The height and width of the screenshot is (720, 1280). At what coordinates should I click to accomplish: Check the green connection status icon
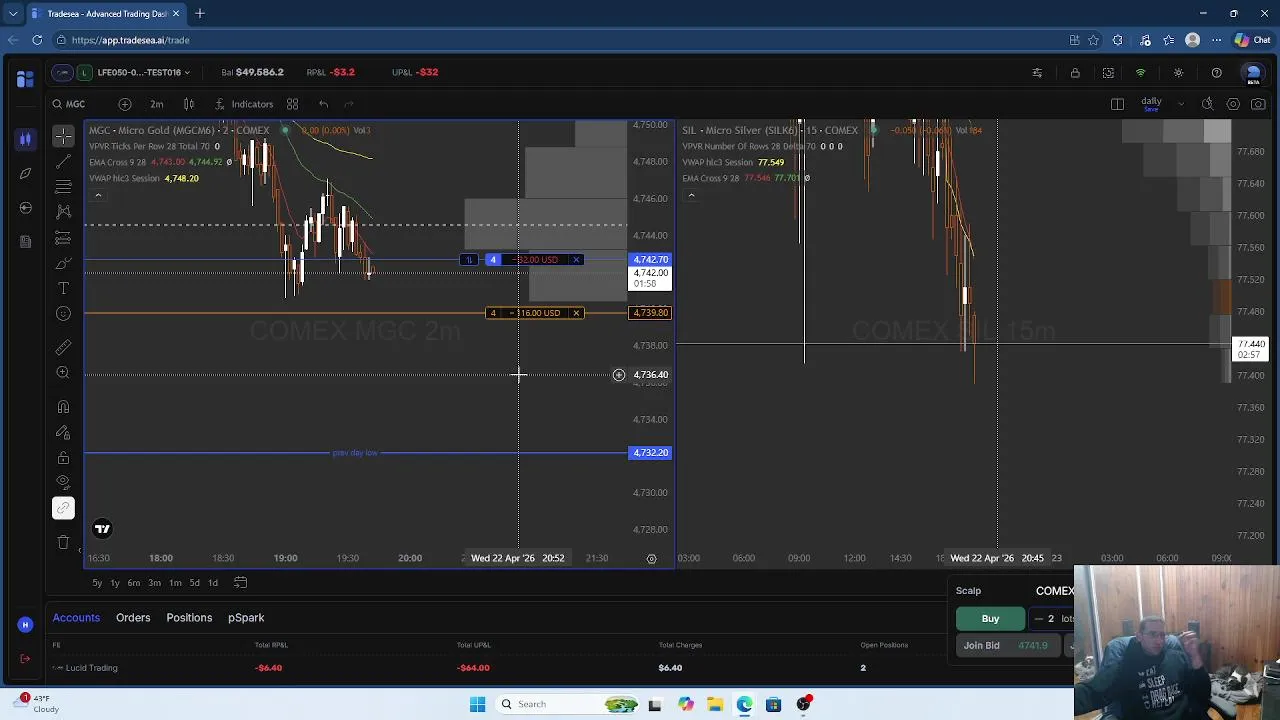pos(1140,73)
